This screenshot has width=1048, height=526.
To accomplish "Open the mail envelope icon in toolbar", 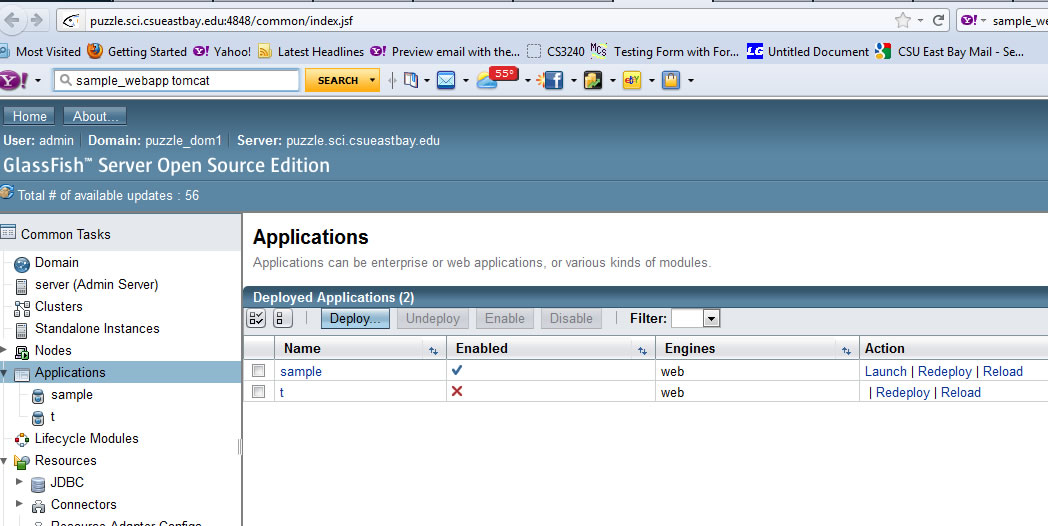I will pyautogui.click(x=446, y=80).
